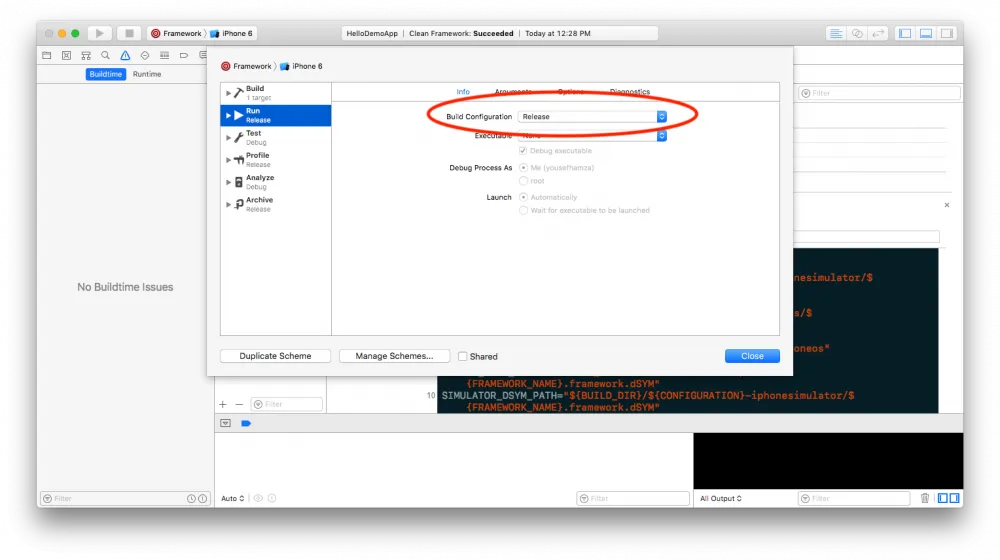Click the Duplicate Scheme button
Viewport: 1000px width, 560px height.
(x=276, y=356)
